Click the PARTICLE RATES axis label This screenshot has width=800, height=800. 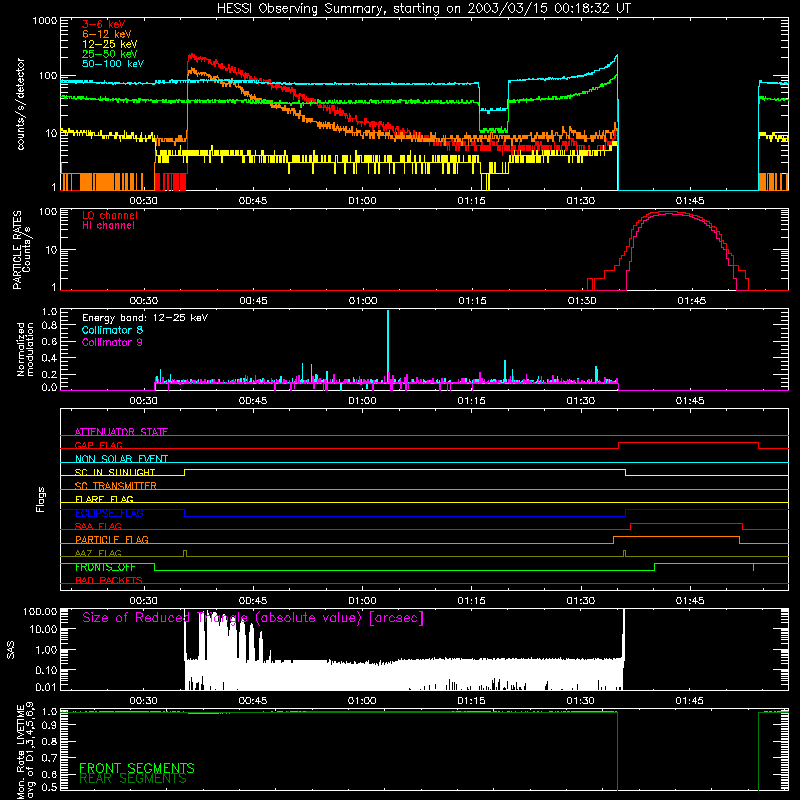click(x=17, y=250)
